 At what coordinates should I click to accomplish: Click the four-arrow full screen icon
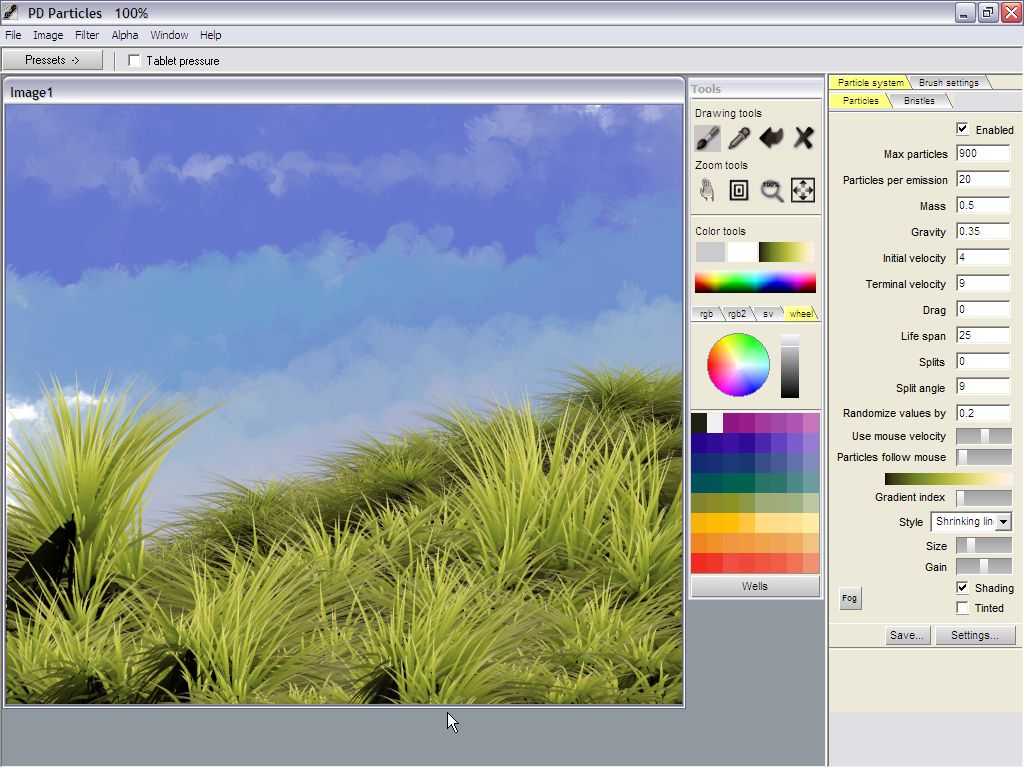click(x=803, y=190)
